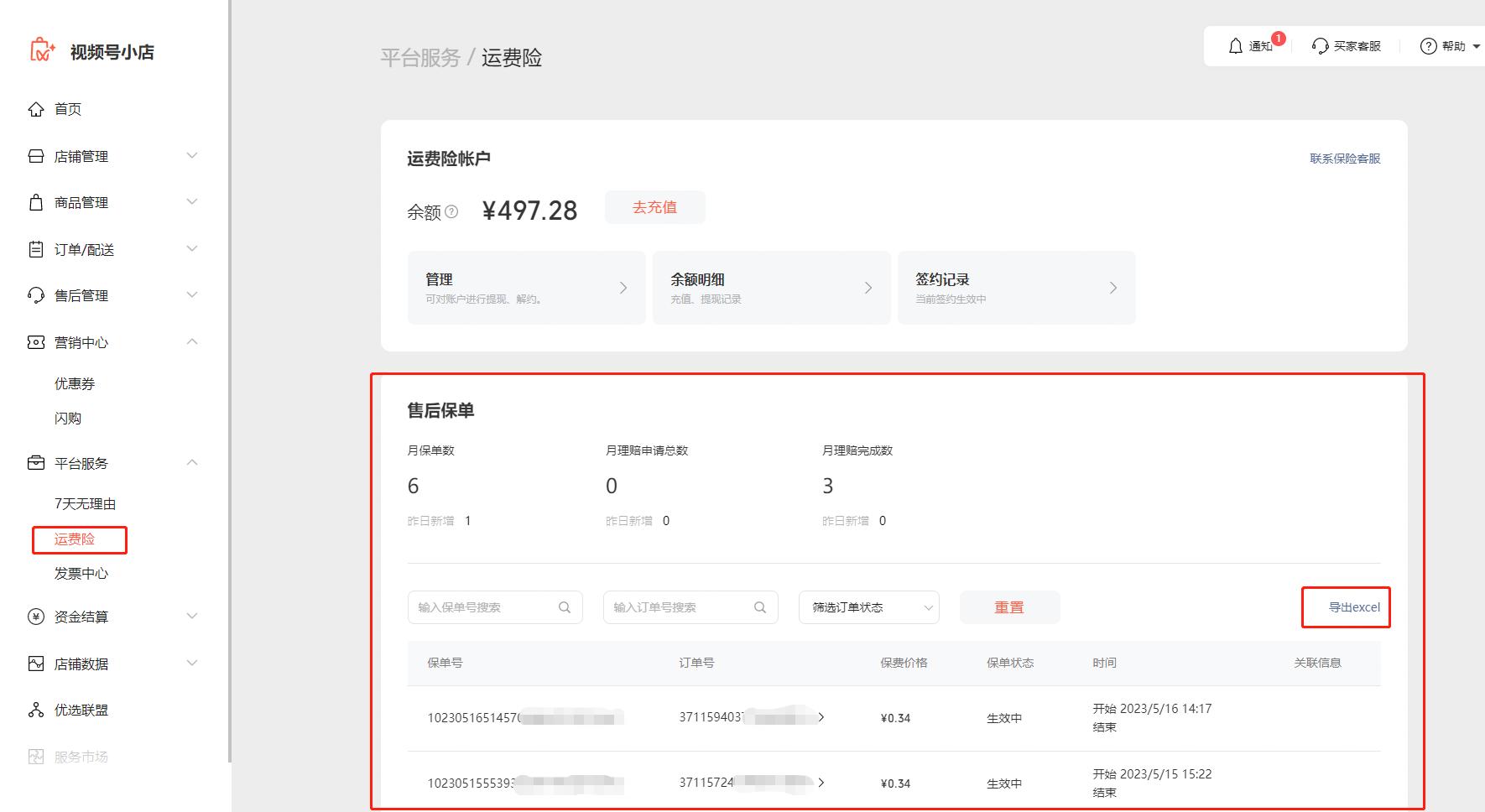The image size is (1485, 812).
Task: Click the 售后管理 headset icon
Action: 34,294
